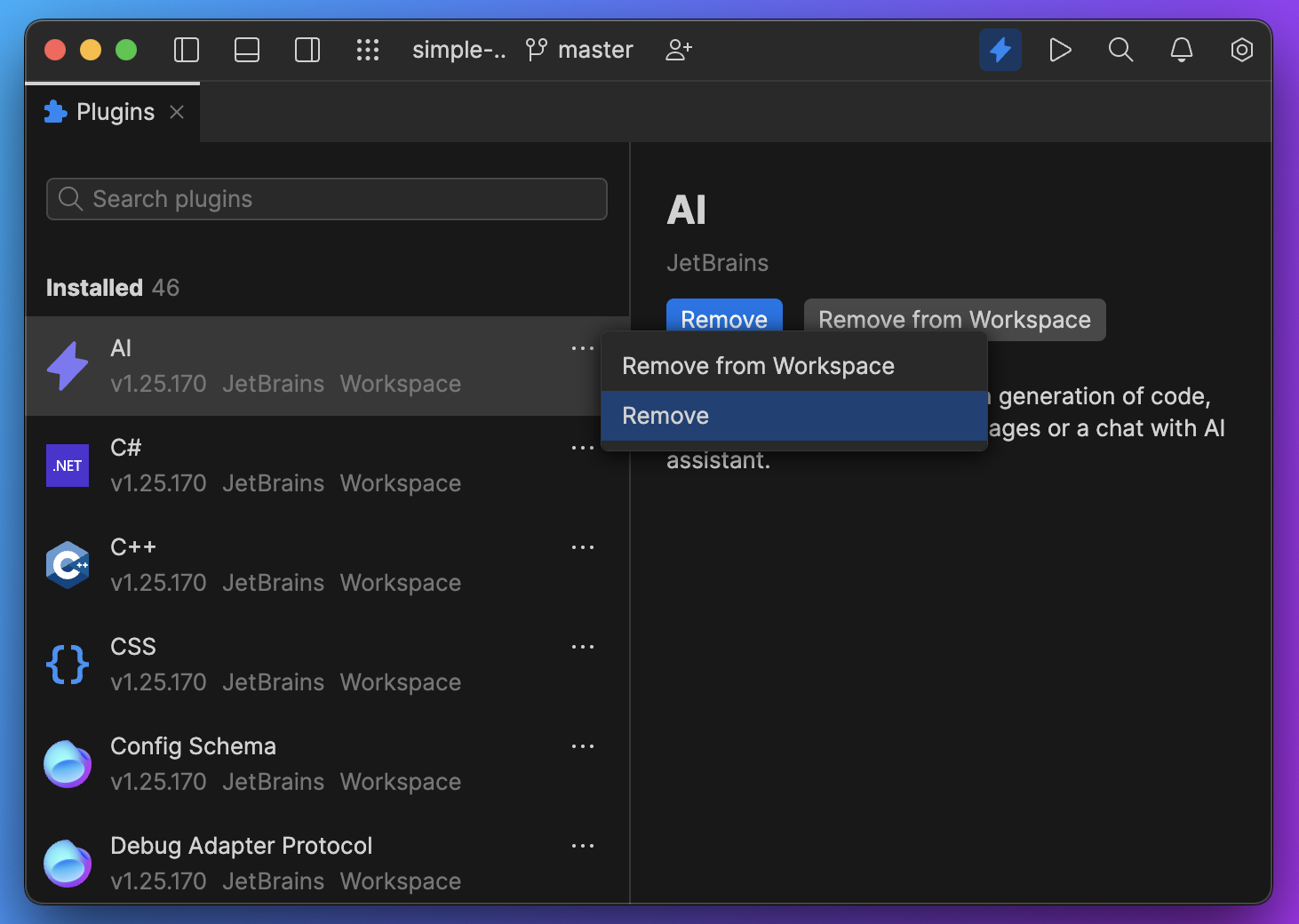Toggle the left sidebar panel icon
The height and width of the screenshot is (924, 1299).
[187, 50]
